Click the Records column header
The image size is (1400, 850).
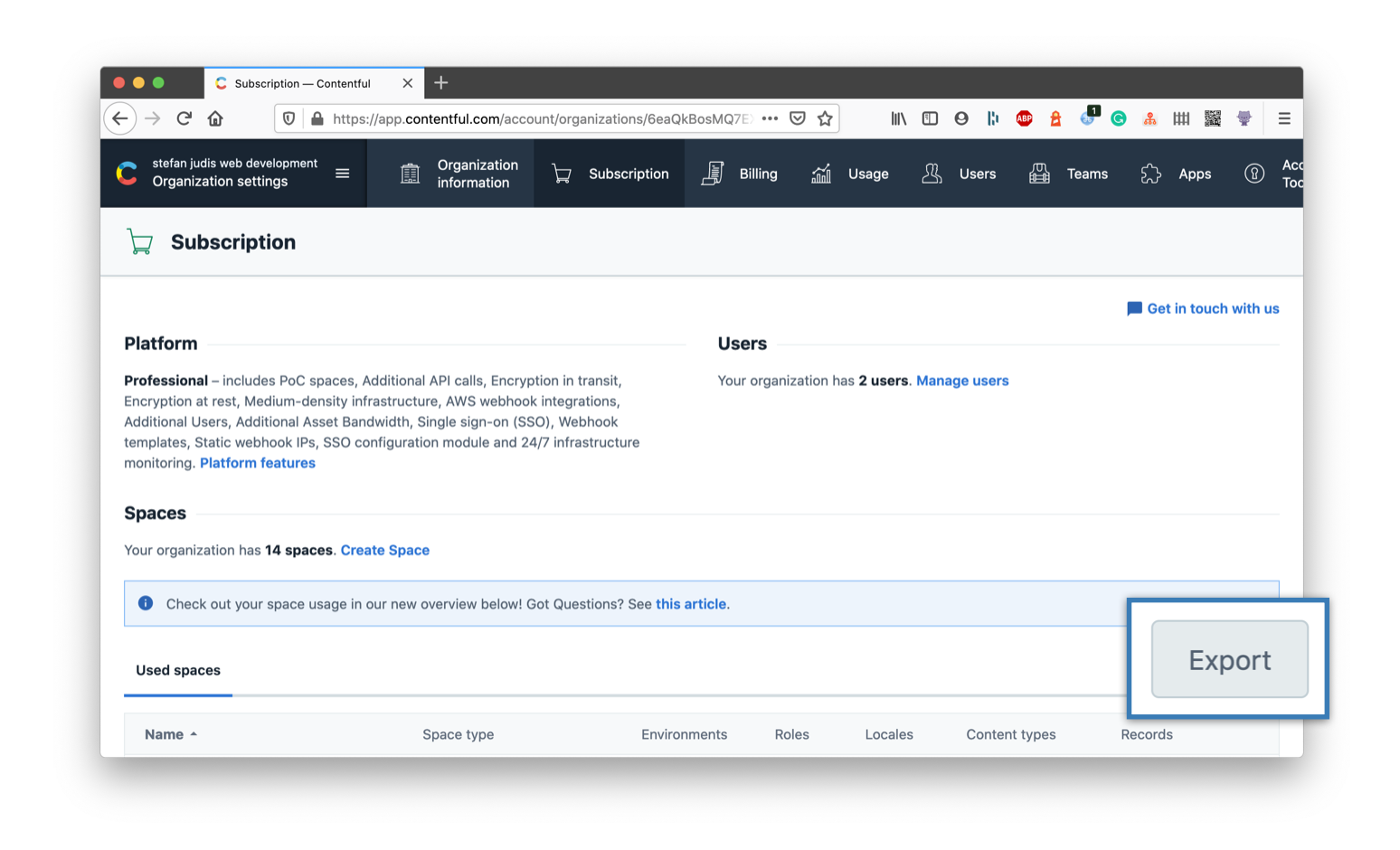[1147, 734]
